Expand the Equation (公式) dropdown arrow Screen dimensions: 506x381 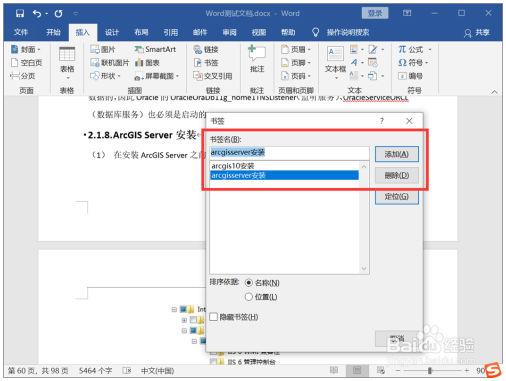pyautogui.click(x=430, y=50)
